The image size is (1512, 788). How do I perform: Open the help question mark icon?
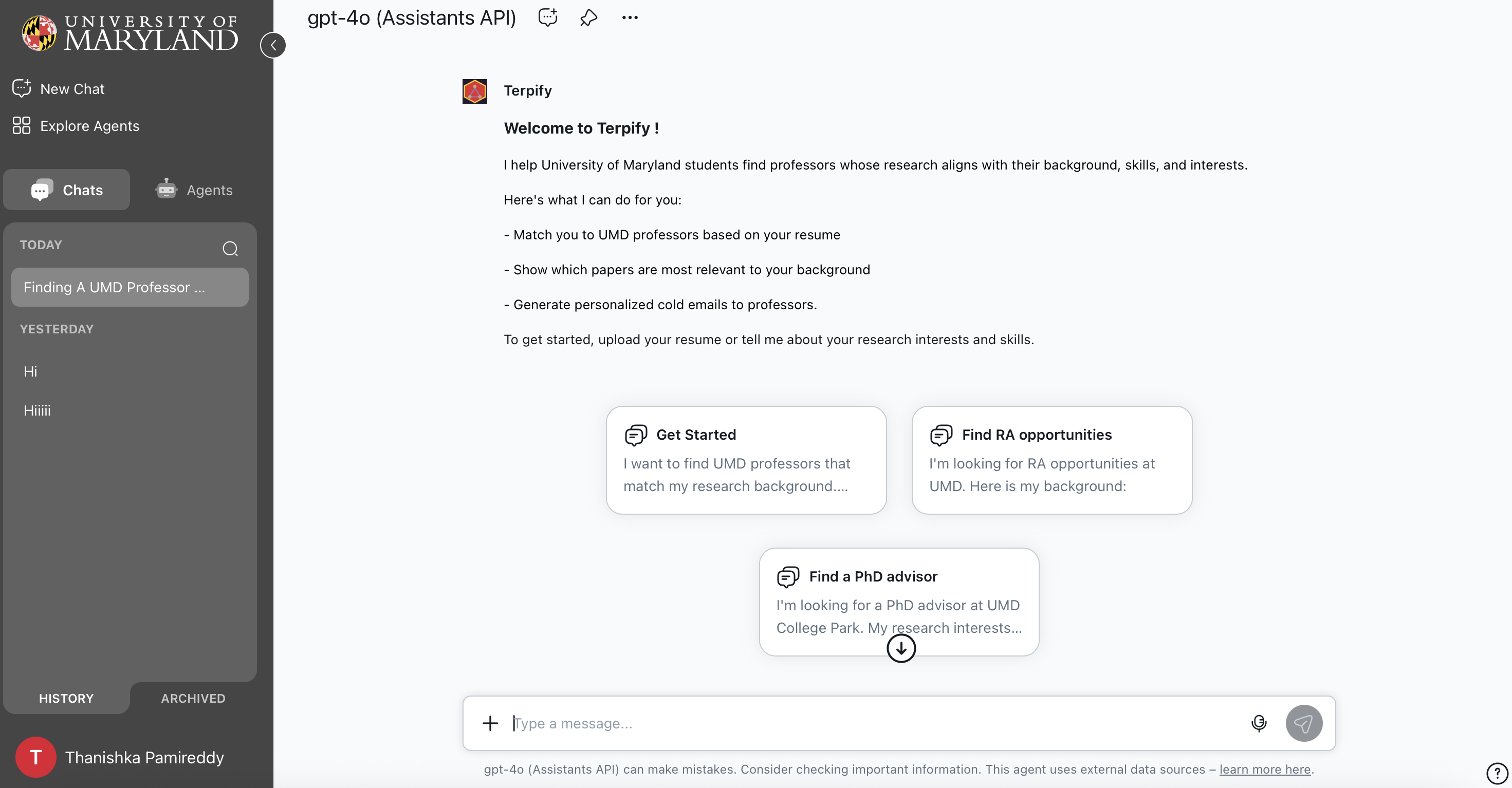click(x=1496, y=772)
